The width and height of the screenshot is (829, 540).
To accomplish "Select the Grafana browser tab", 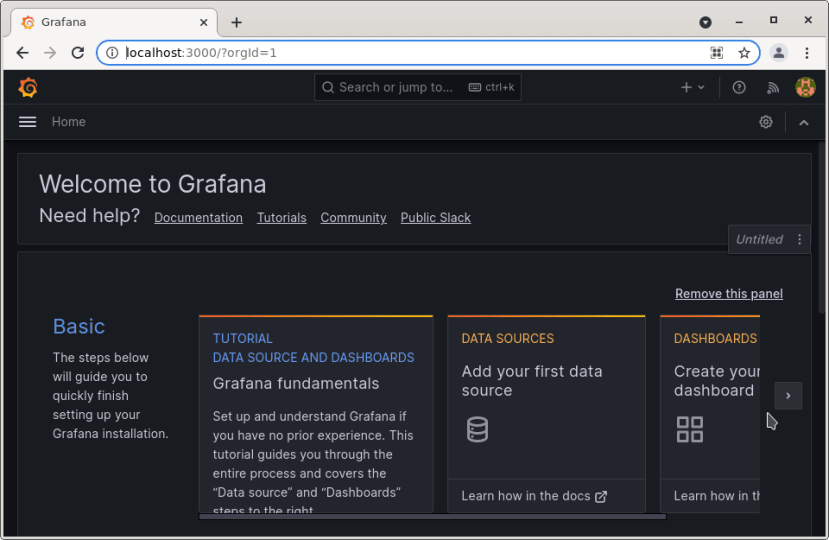I will (113, 22).
